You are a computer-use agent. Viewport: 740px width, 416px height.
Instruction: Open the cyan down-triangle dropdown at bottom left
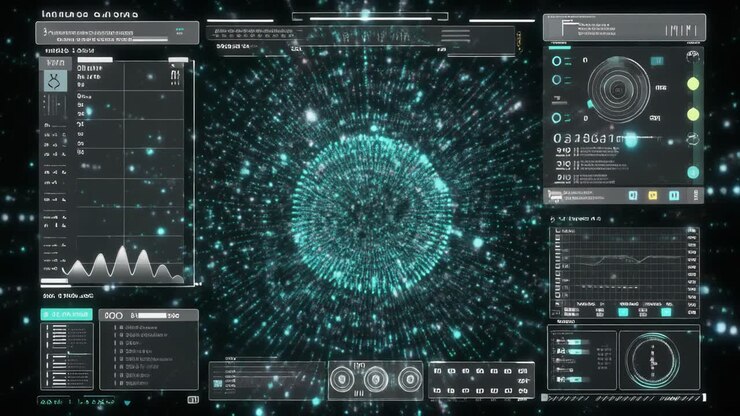tap(127, 403)
